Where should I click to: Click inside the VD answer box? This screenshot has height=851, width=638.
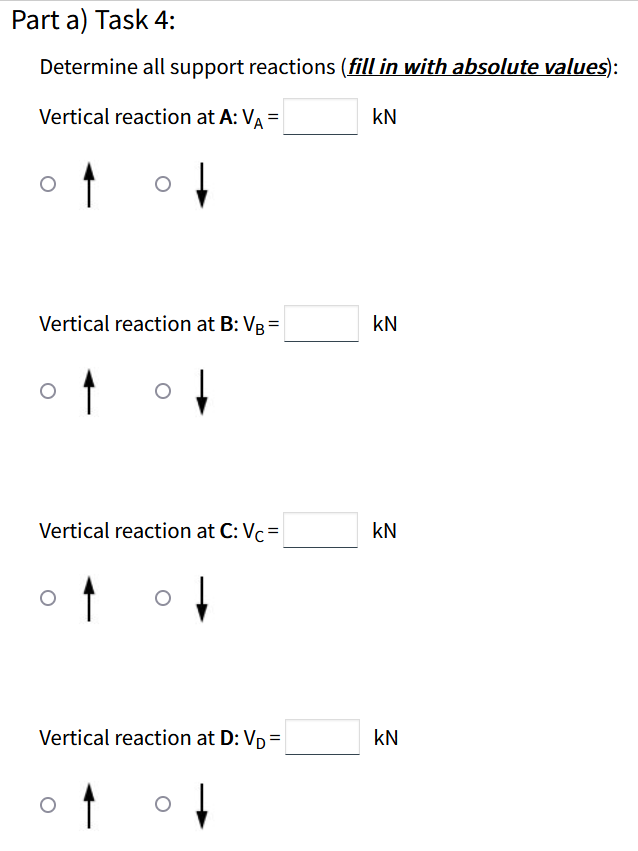[321, 737]
